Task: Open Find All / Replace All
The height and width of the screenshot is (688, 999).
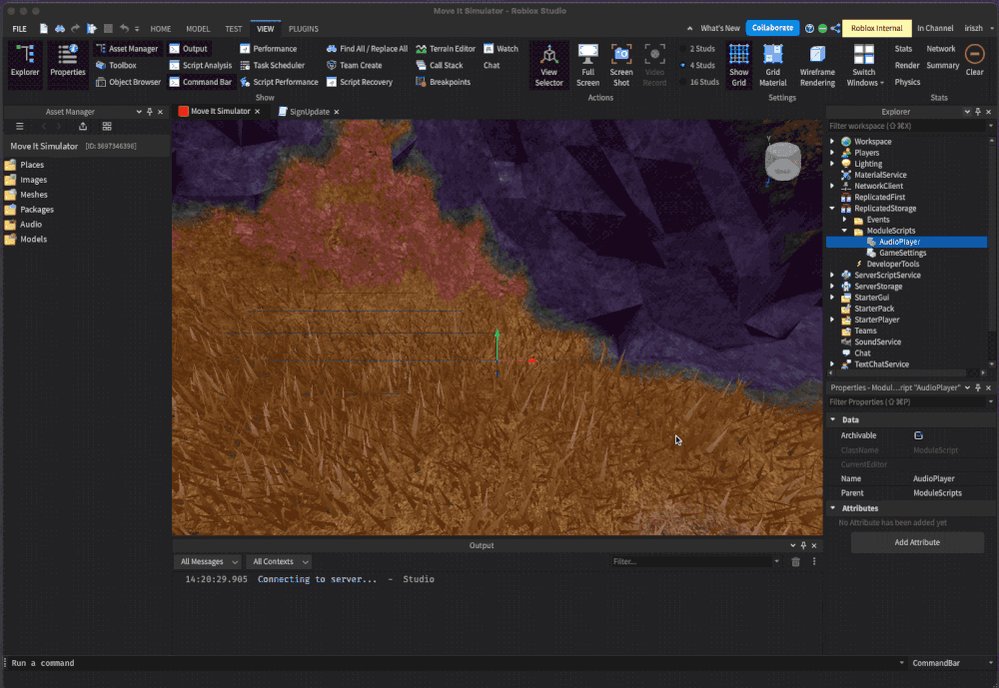Action: (x=367, y=48)
